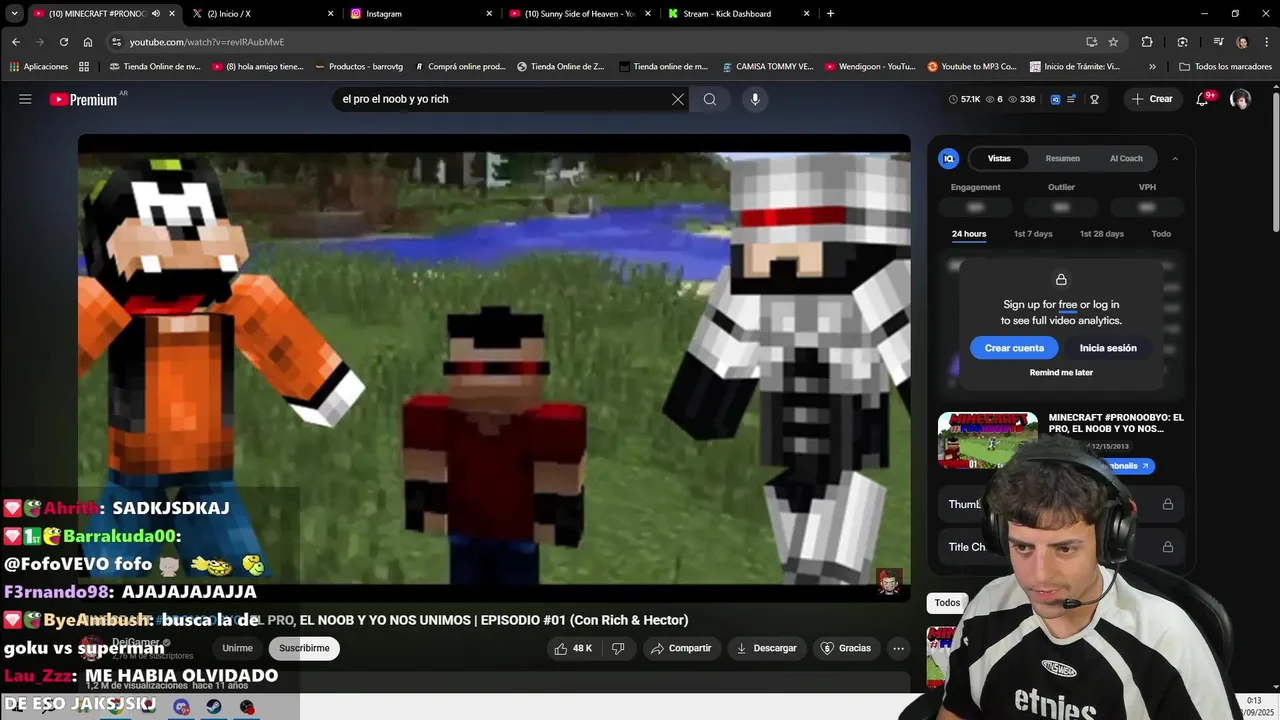
Task: Open the MINECRAFT #PRONOOBYO video thumbnail
Action: (988, 440)
